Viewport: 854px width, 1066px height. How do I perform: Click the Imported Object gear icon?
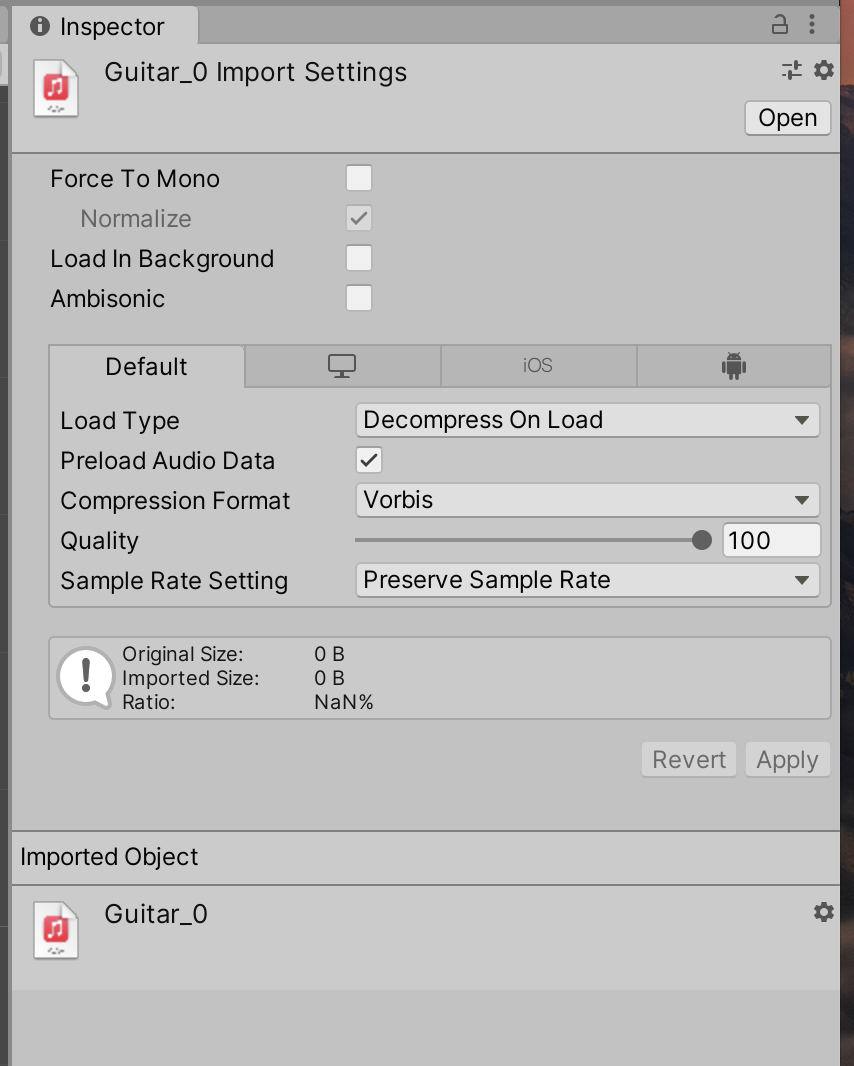pyautogui.click(x=823, y=912)
